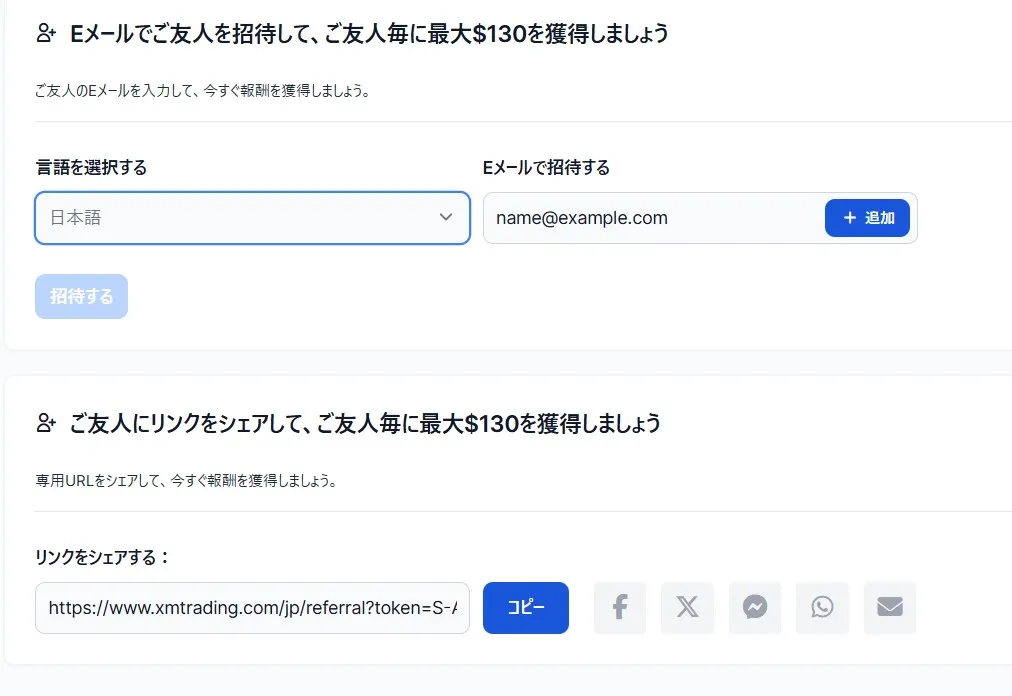The width and height of the screenshot is (1012, 696).
Task: Click the name@example.com email input
Action: pyautogui.click(x=650, y=218)
